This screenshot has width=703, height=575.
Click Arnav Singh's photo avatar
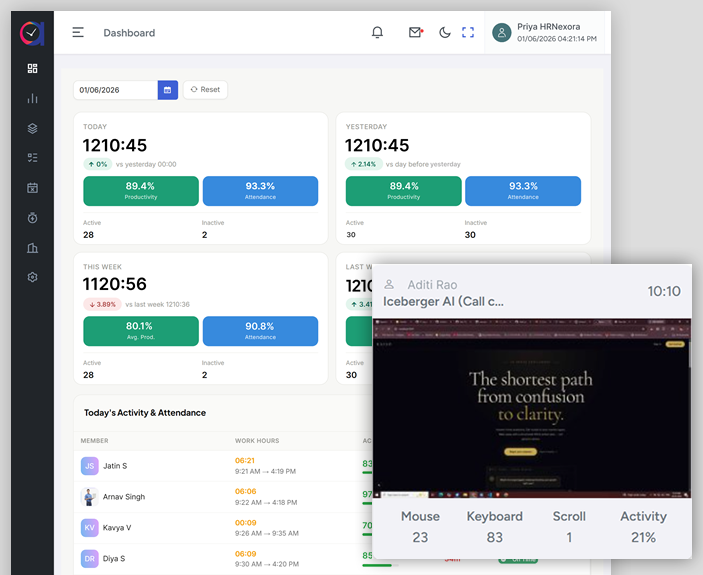click(90, 497)
